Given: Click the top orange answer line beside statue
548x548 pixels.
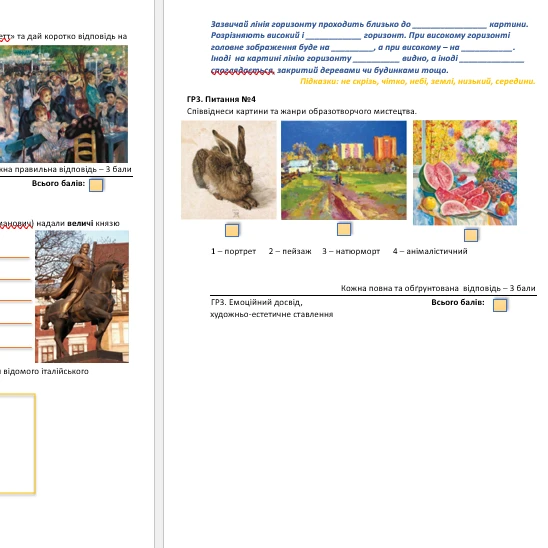Looking at the screenshot, I should tap(15, 258).
